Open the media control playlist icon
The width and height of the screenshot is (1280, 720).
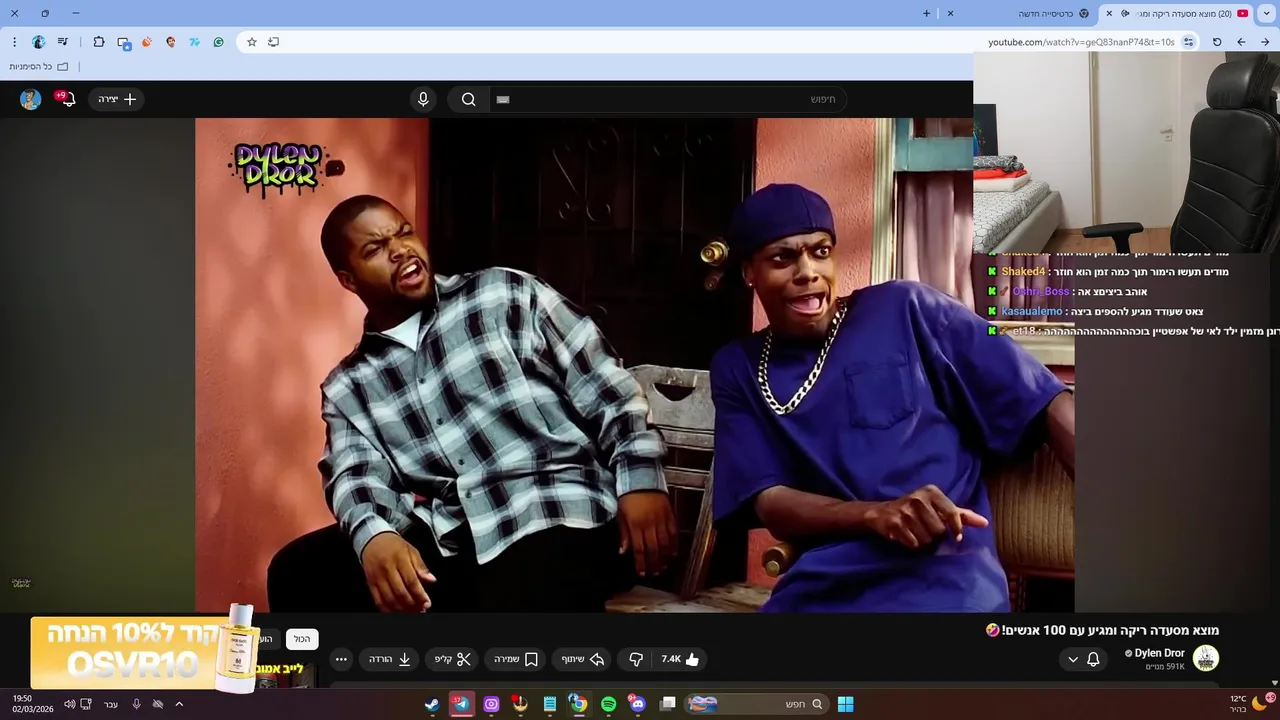point(63,42)
